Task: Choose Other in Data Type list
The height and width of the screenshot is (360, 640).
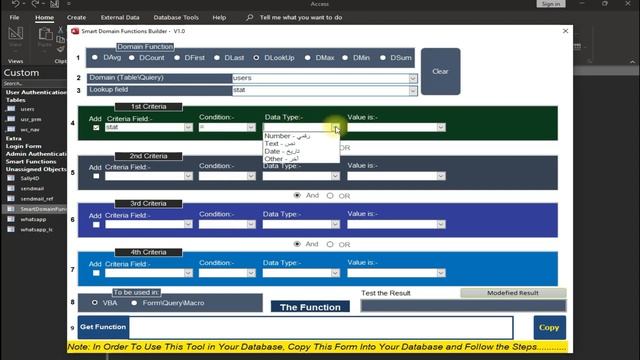Action: (x=301, y=159)
